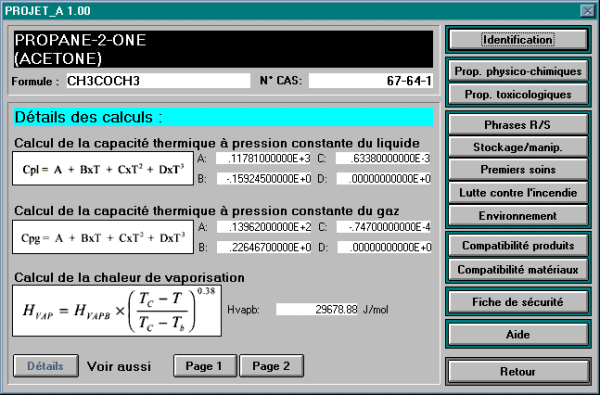The height and width of the screenshot is (395, 600).
Task: Open Stockage/manip. information
Action: click(518, 147)
